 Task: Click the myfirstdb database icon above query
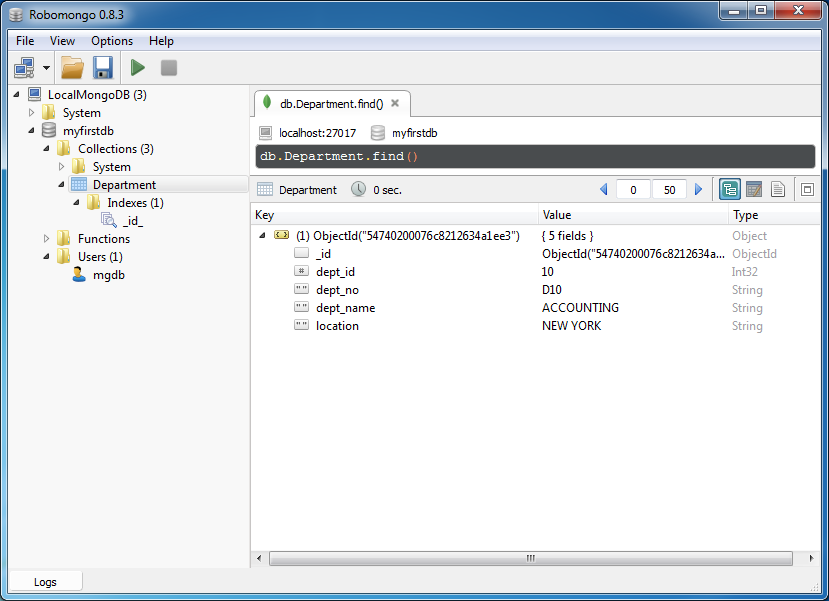point(377,133)
